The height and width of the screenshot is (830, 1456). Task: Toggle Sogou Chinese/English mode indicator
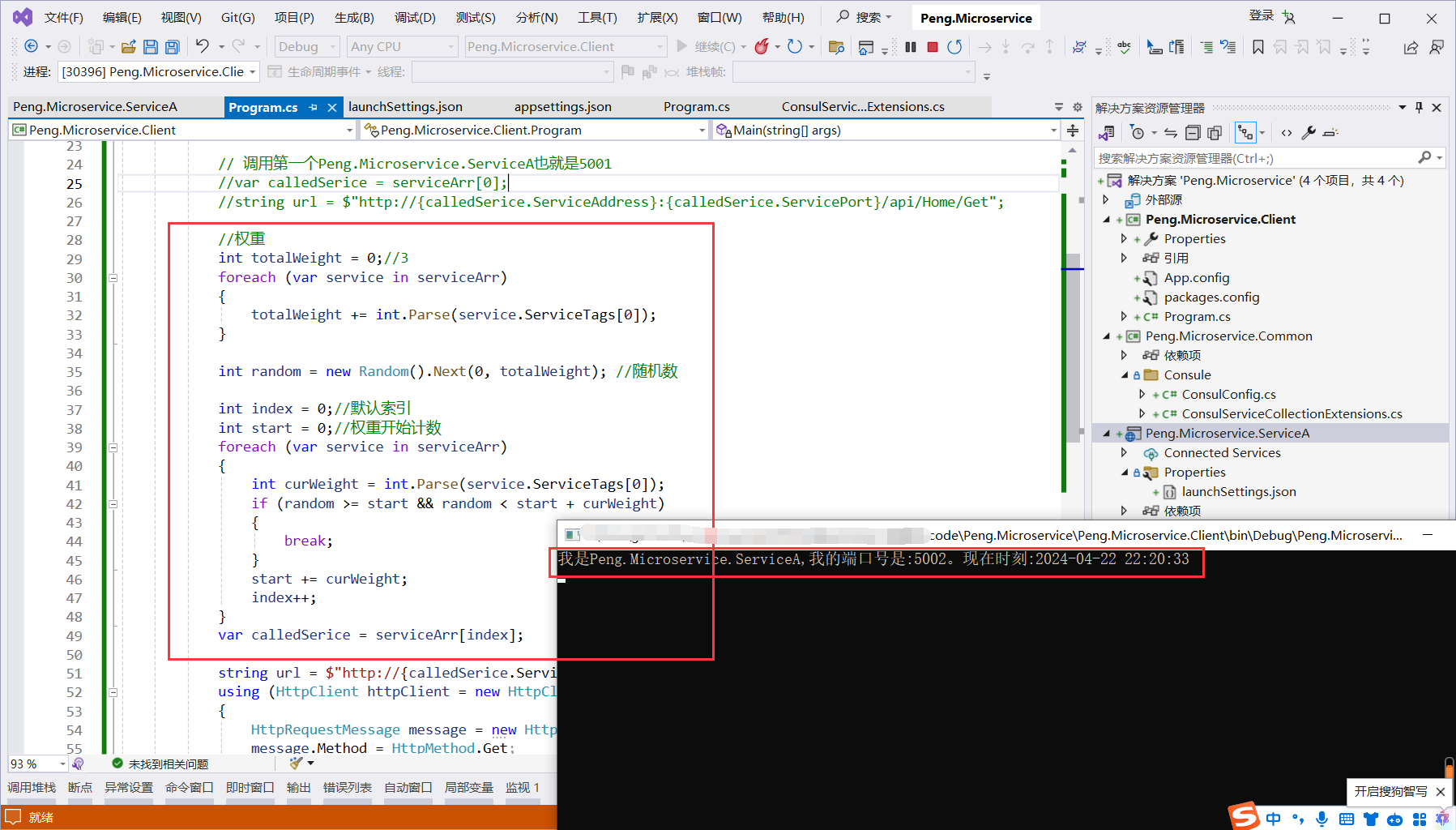[1274, 819]
